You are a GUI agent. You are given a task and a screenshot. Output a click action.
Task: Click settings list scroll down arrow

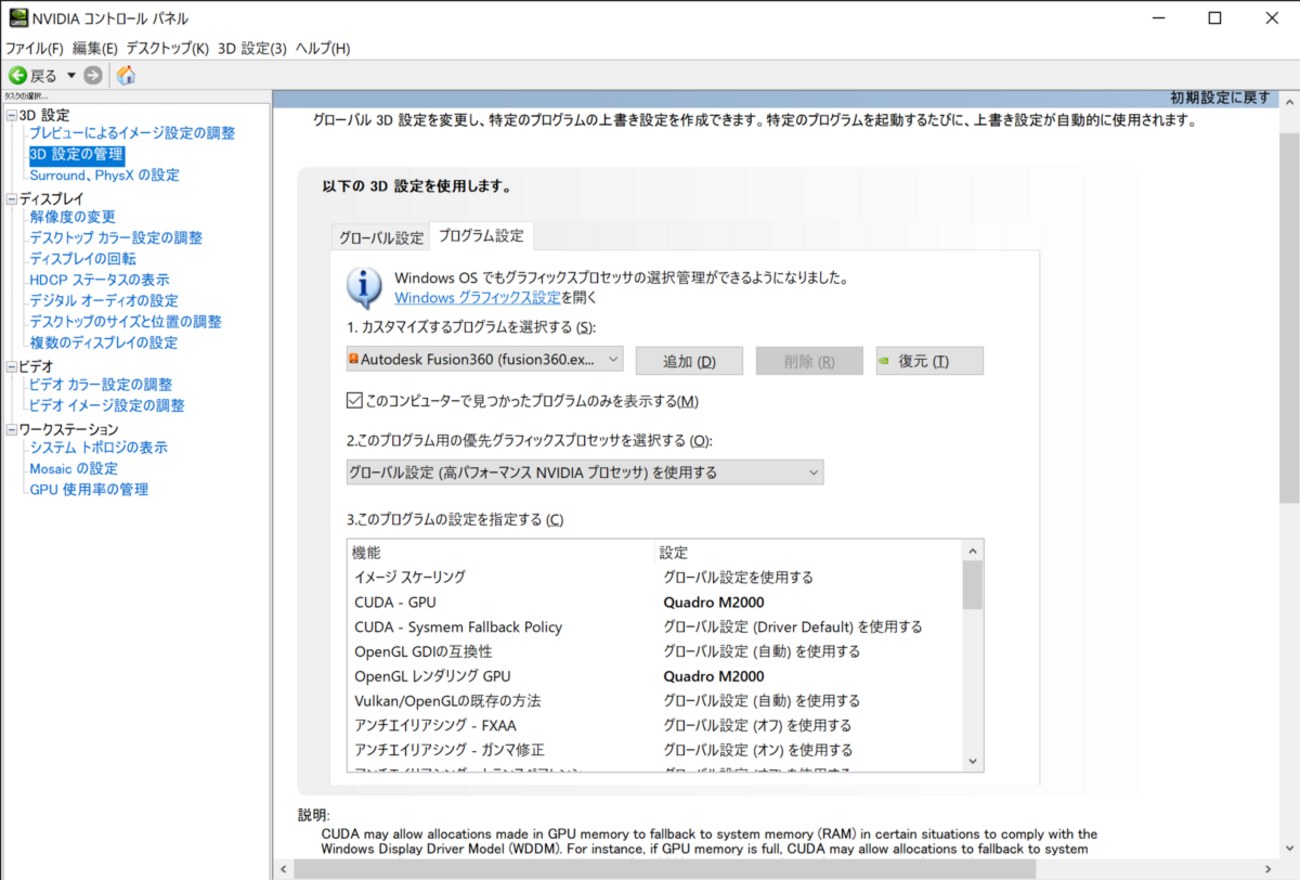click(972, 761)
